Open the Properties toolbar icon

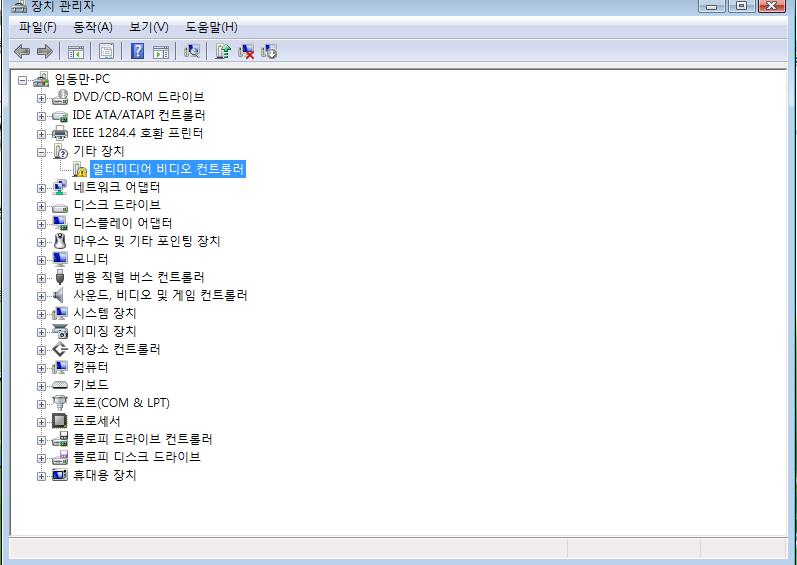pyautogui.click(x=106, y=51)
